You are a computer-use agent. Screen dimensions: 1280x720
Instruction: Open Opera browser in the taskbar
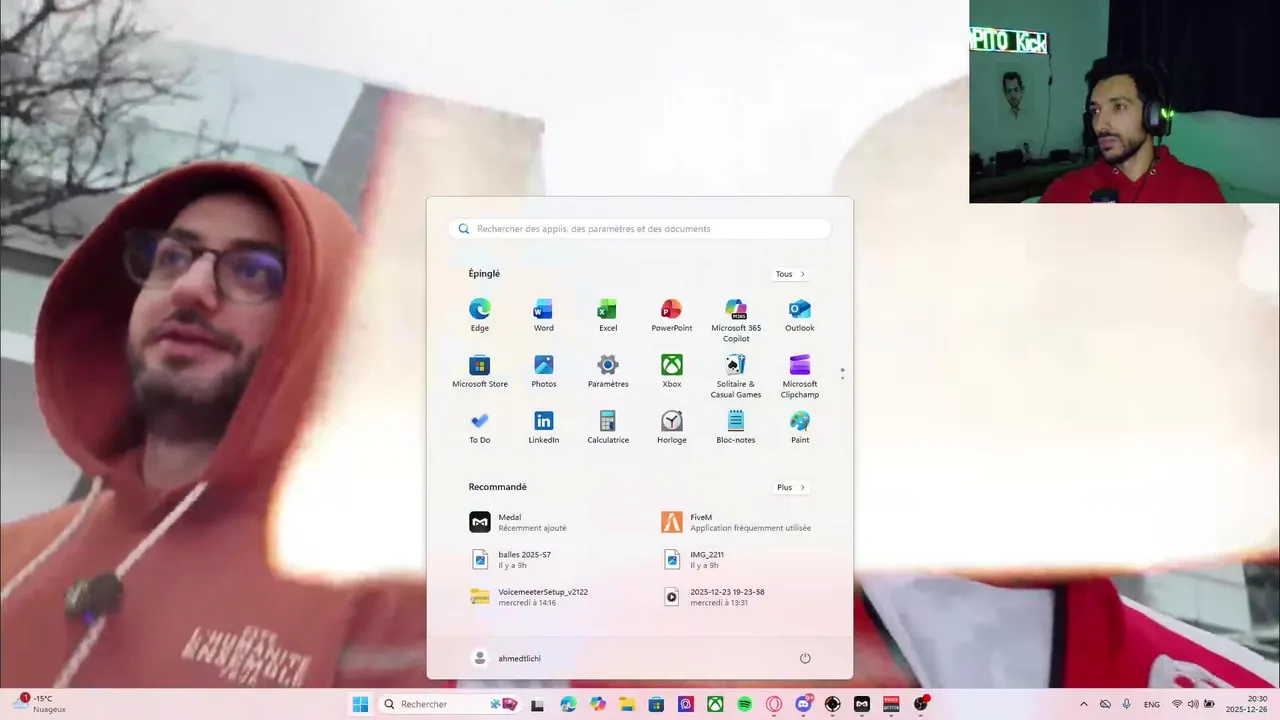[774, 704]
